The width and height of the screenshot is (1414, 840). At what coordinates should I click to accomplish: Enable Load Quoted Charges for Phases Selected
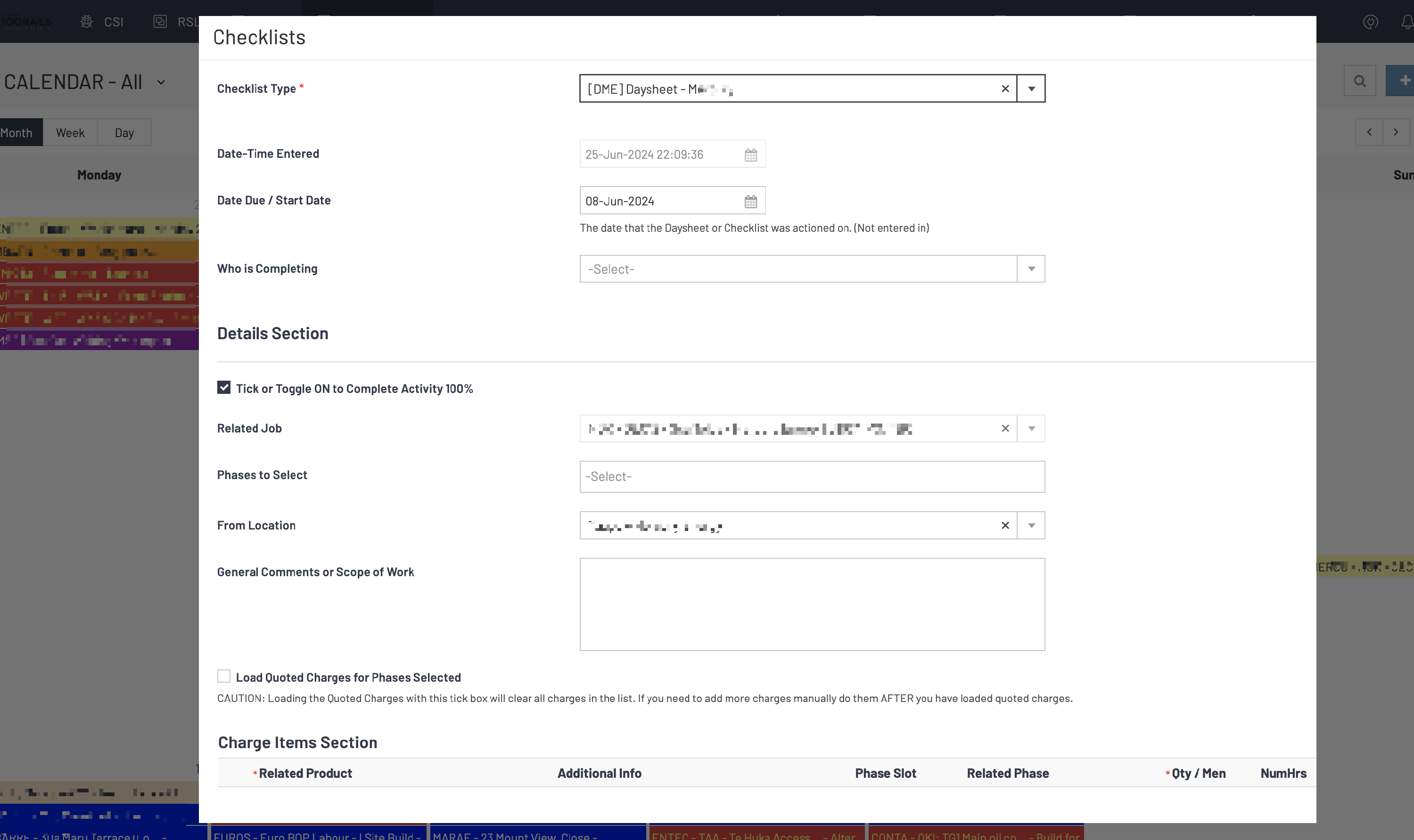pyautogui.click(x=224, y=676)
